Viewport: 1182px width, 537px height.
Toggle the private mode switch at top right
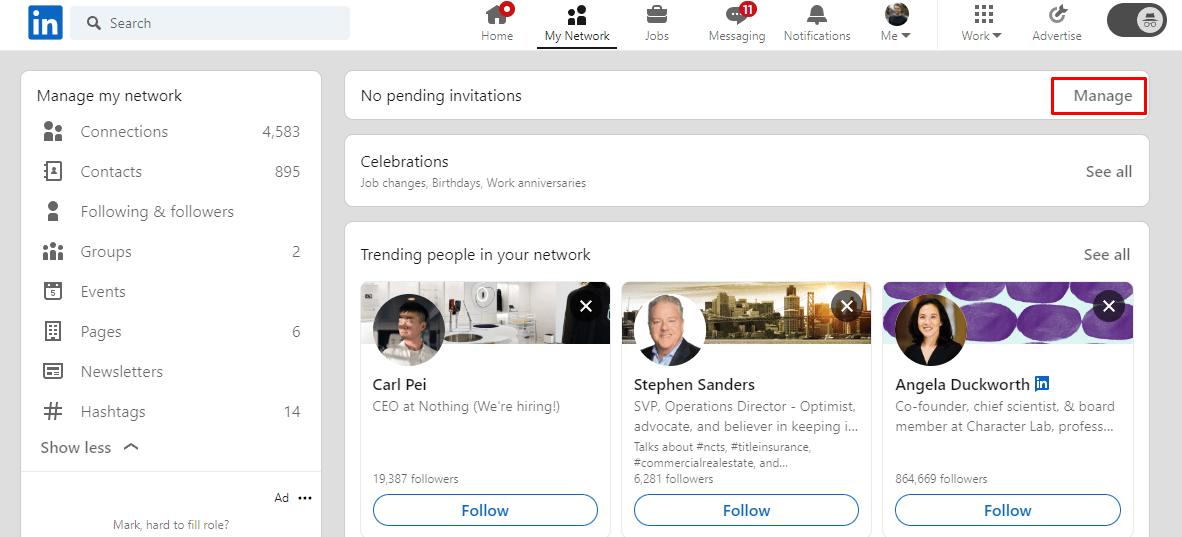click(x=1137, y=20)
